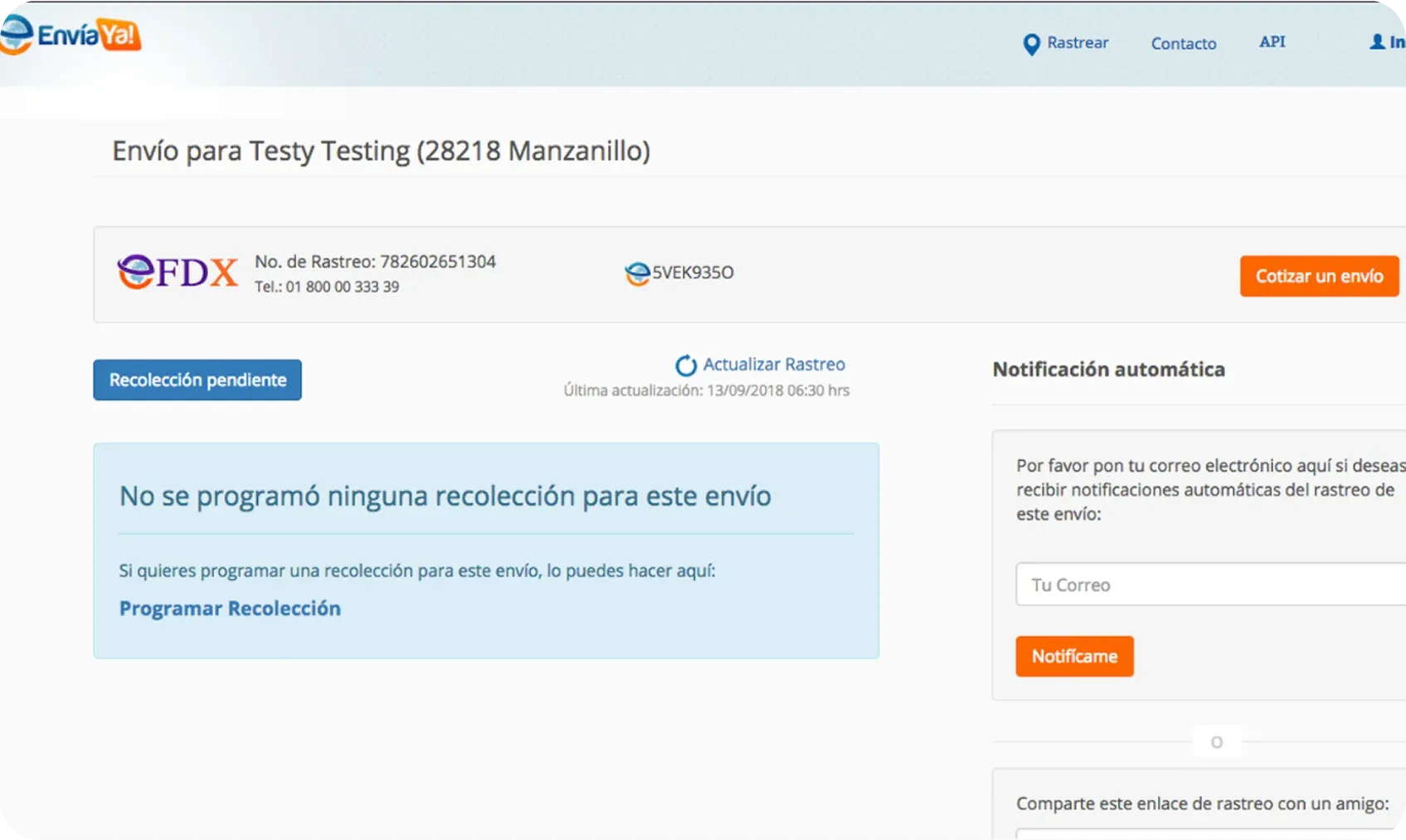
Task: Click the Actualizar Rastreo link text
Action: 773,365
